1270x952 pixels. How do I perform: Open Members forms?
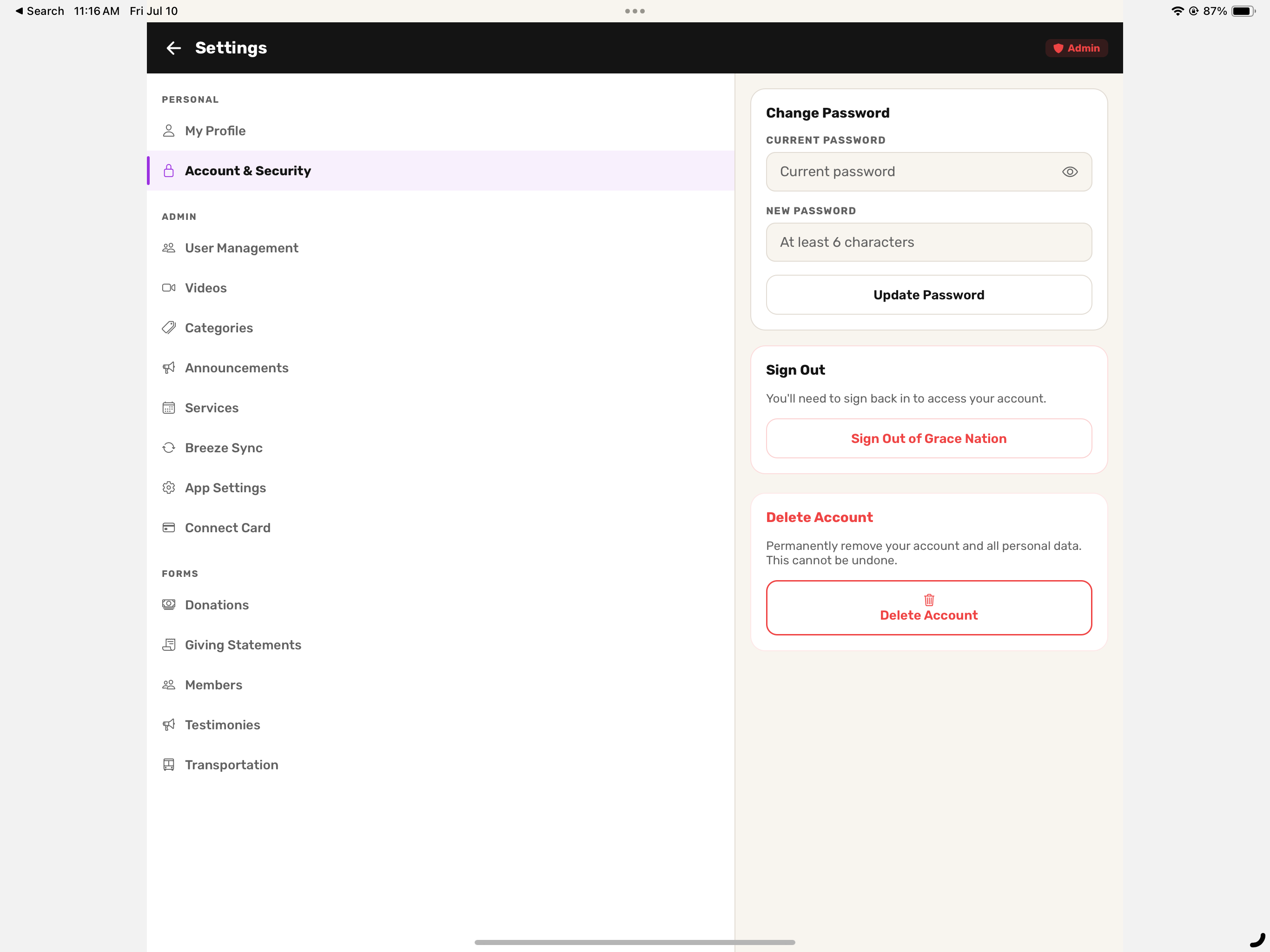(x=441, y=685)
